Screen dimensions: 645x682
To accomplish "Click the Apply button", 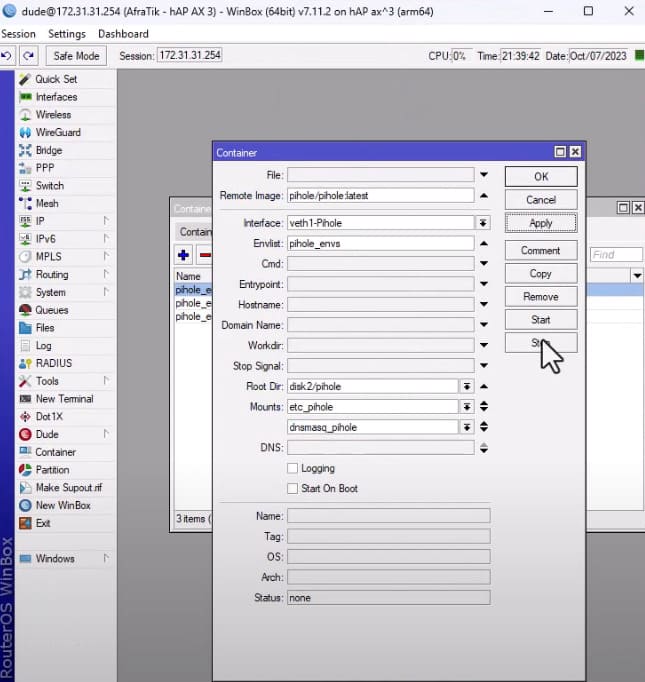I will [541, 223].
